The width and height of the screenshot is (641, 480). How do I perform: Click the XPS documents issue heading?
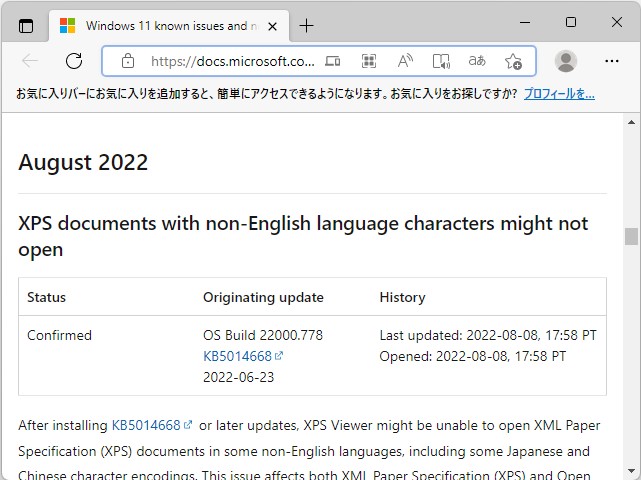tap(303, 236)
